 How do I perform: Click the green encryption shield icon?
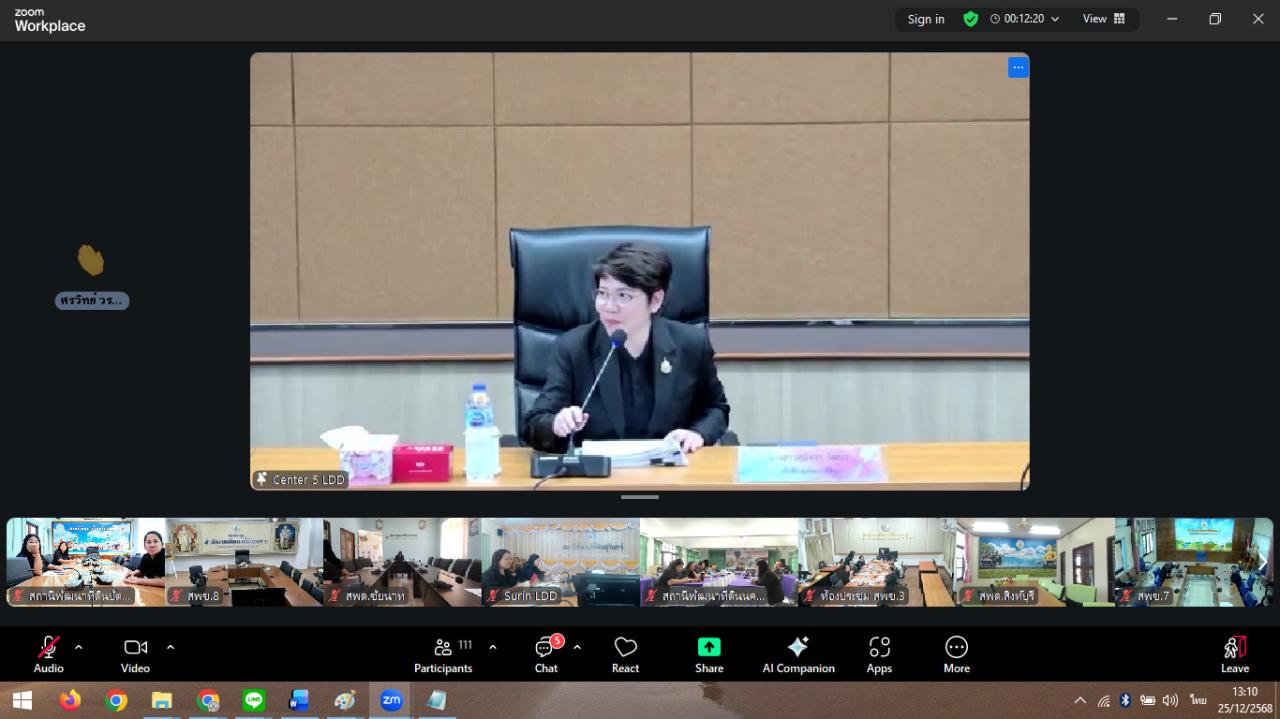pyautogui.click(x=970, y=19)
